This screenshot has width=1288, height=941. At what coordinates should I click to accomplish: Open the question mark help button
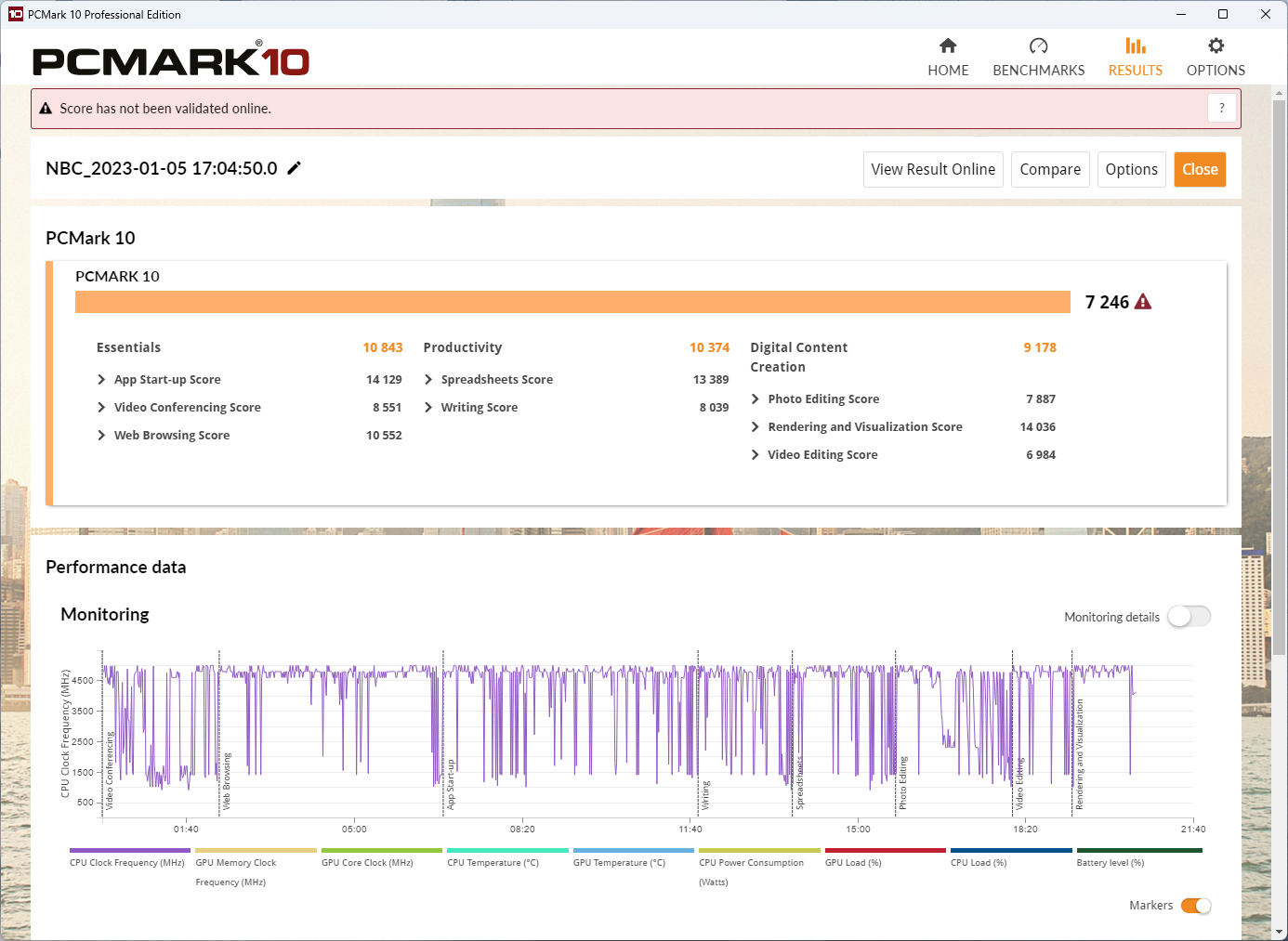point(1221,108)
